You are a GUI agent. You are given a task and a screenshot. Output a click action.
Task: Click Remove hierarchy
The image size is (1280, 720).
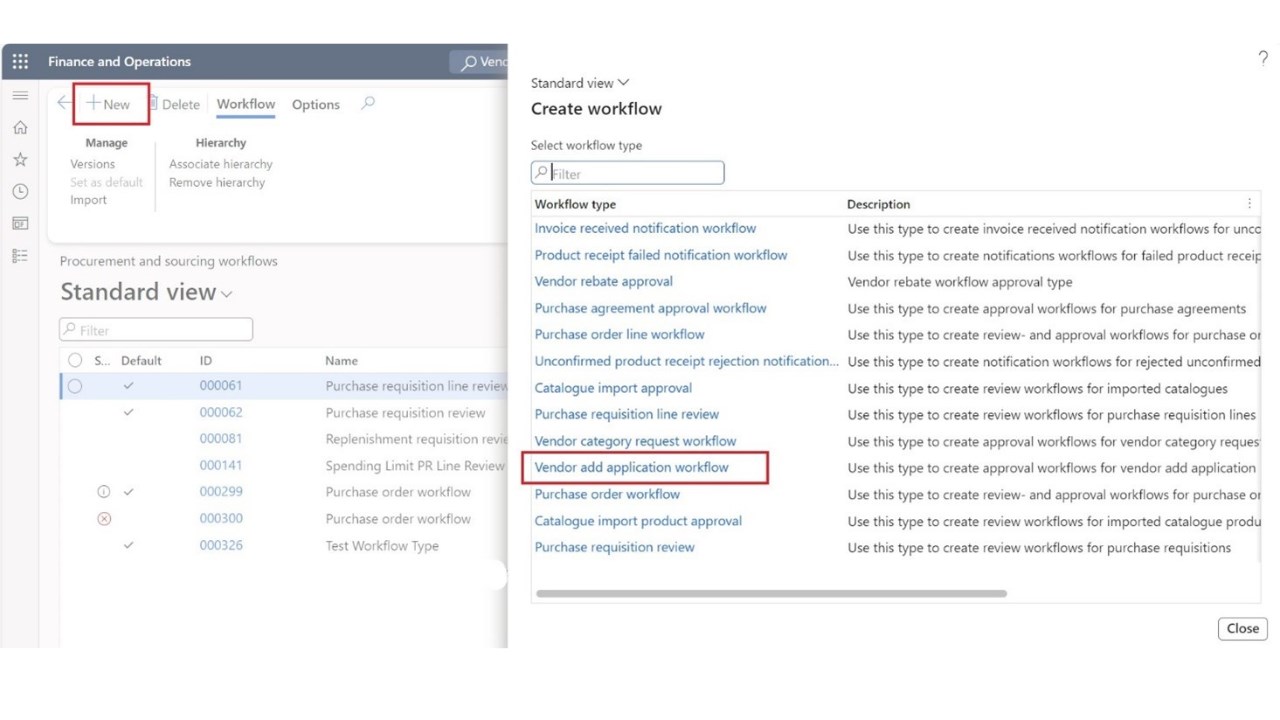(217, 182)
